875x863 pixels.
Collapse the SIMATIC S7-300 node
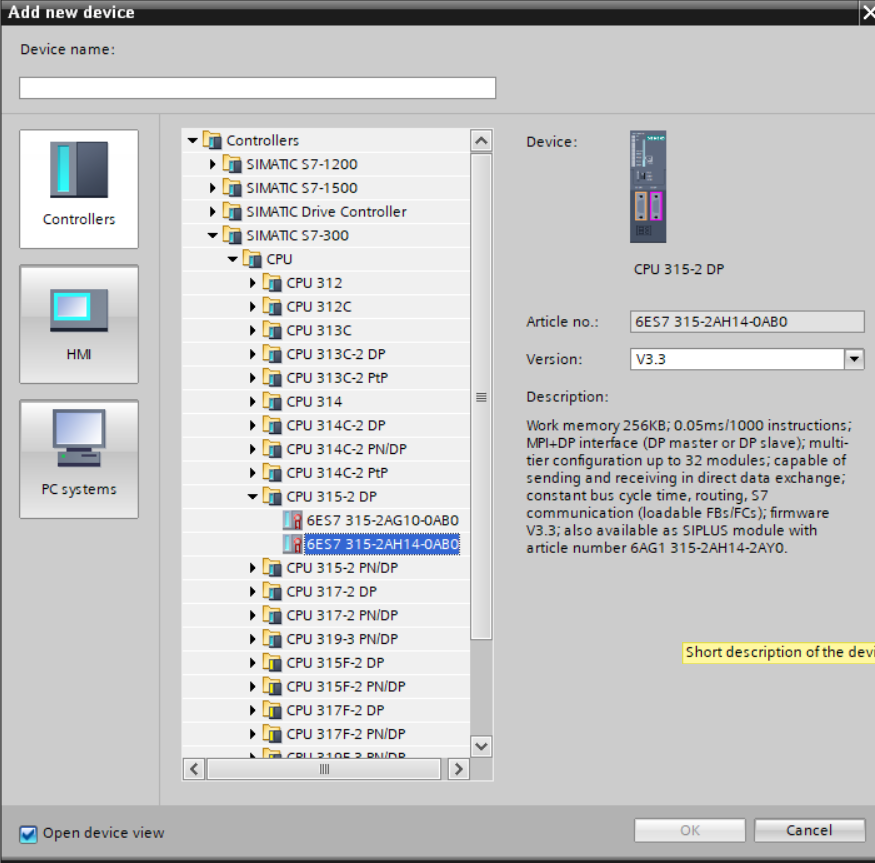point(213,235)
